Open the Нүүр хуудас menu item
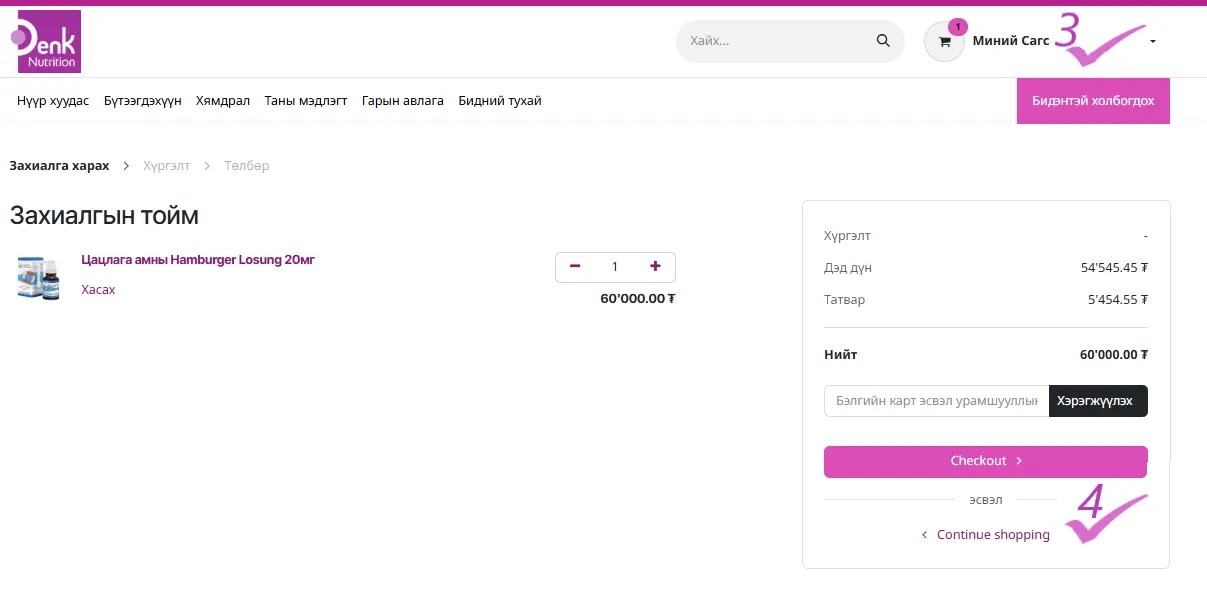Screen dimensions: 1207x613 click(x=53, y=101)
